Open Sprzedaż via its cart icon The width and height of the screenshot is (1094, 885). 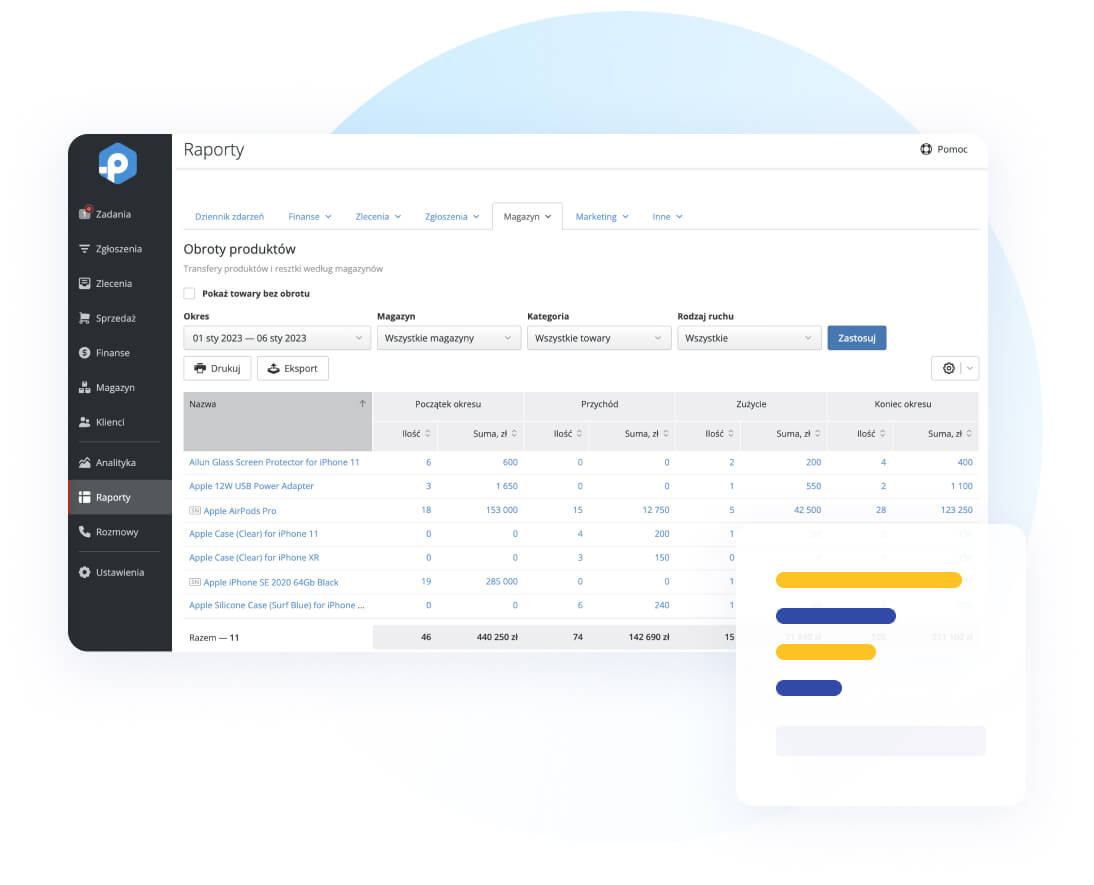(x=85, y=318)
